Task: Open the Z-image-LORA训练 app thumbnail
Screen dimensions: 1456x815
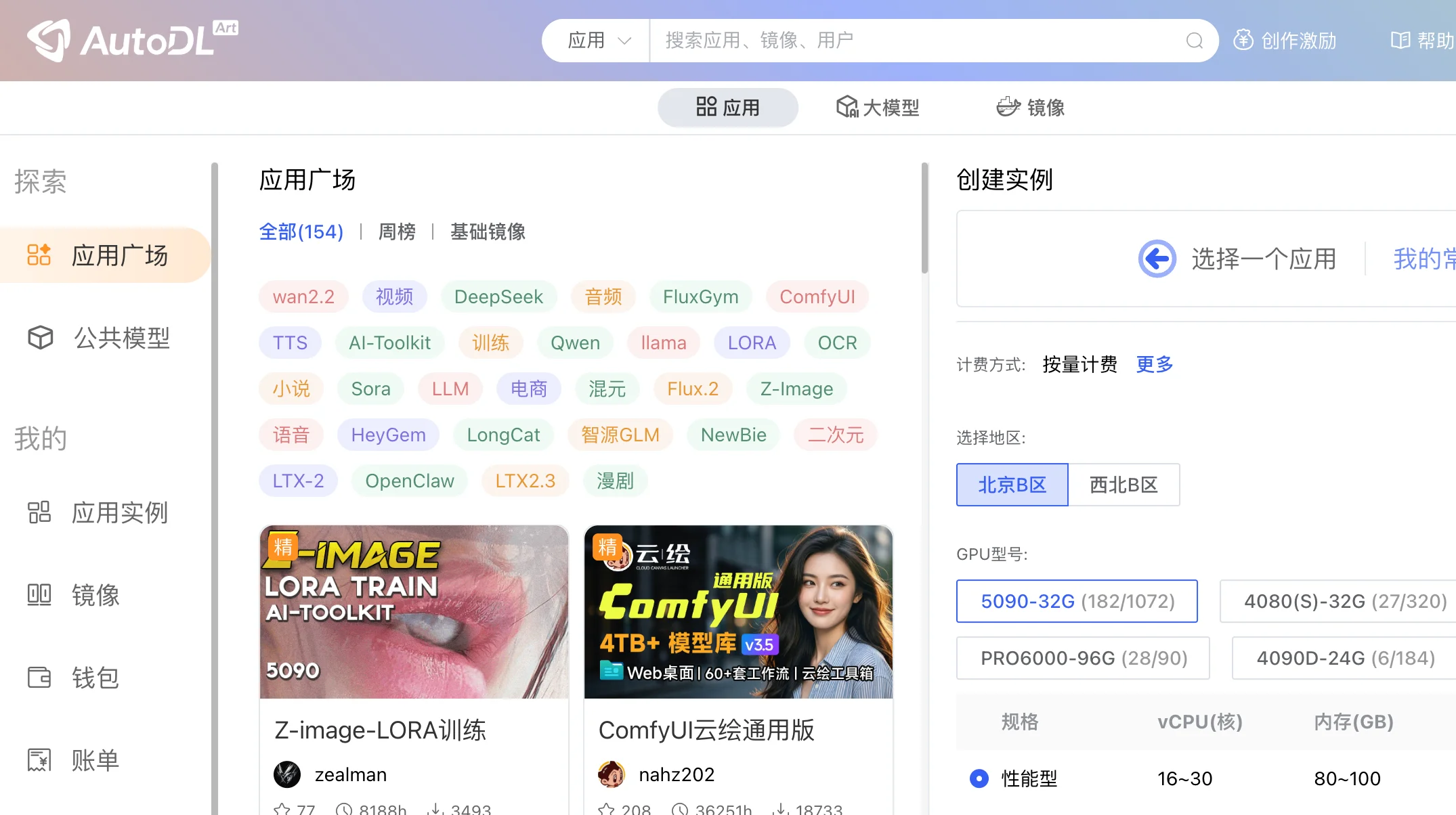Action: tap(414, 611)
